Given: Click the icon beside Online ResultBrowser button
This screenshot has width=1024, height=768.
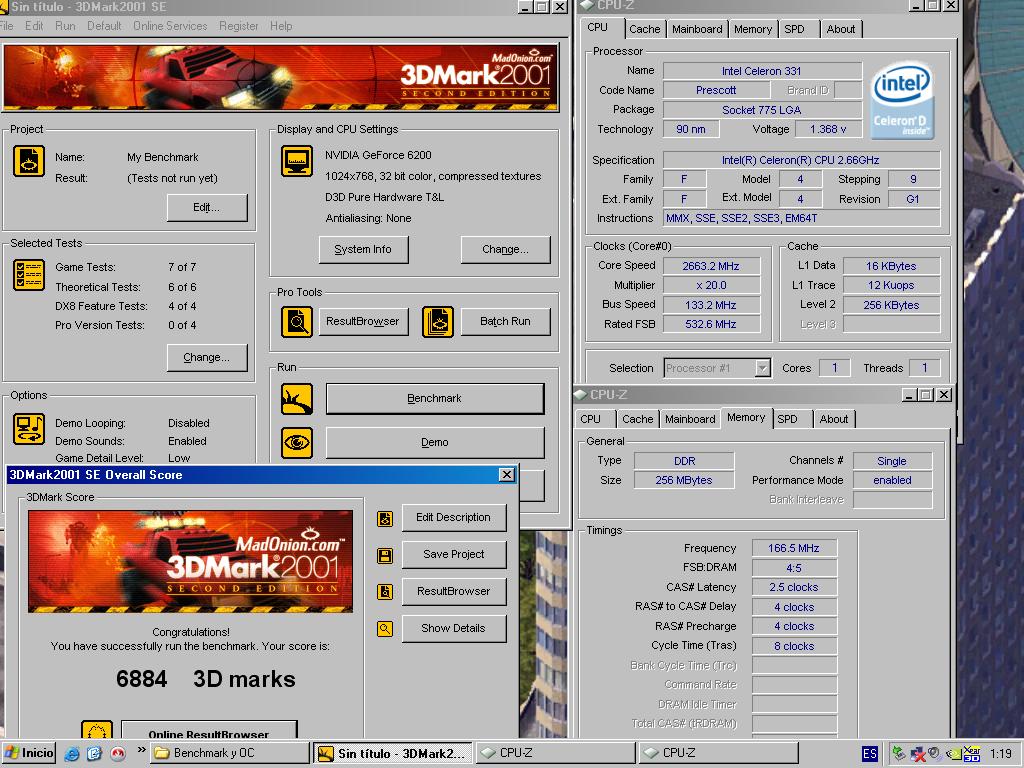Looking at the screenshot, I should (97, 730).
